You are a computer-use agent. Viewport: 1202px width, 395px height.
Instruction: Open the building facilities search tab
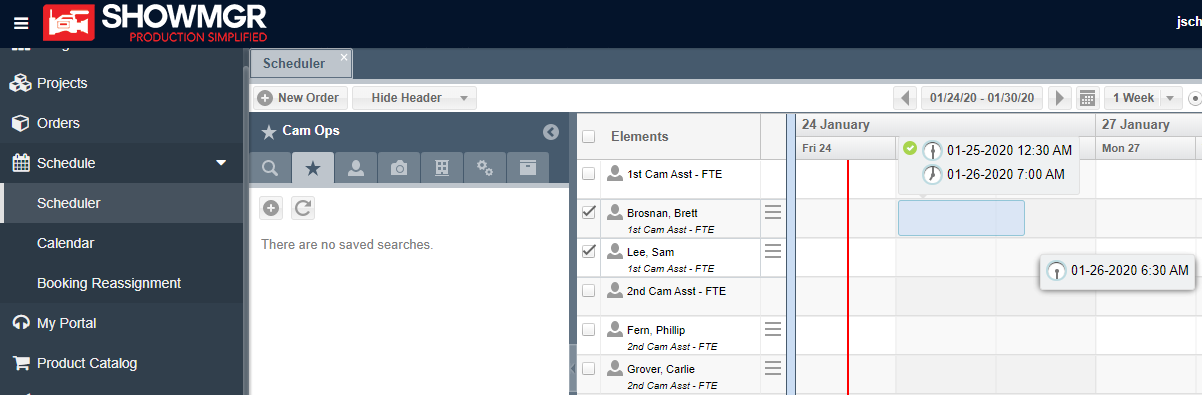441,168
